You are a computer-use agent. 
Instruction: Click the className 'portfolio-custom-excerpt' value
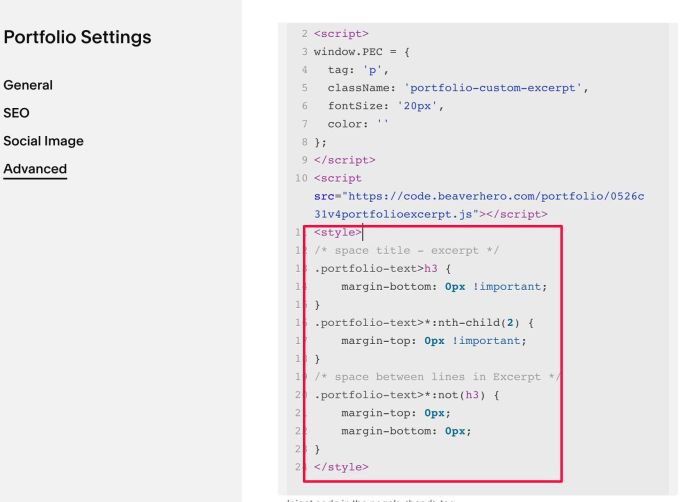(493, 88)
